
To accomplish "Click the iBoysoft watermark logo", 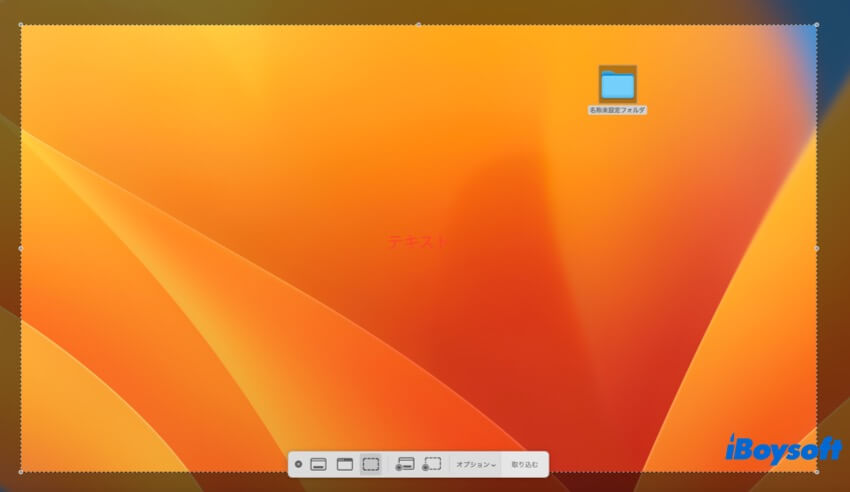I will point(783,449).
